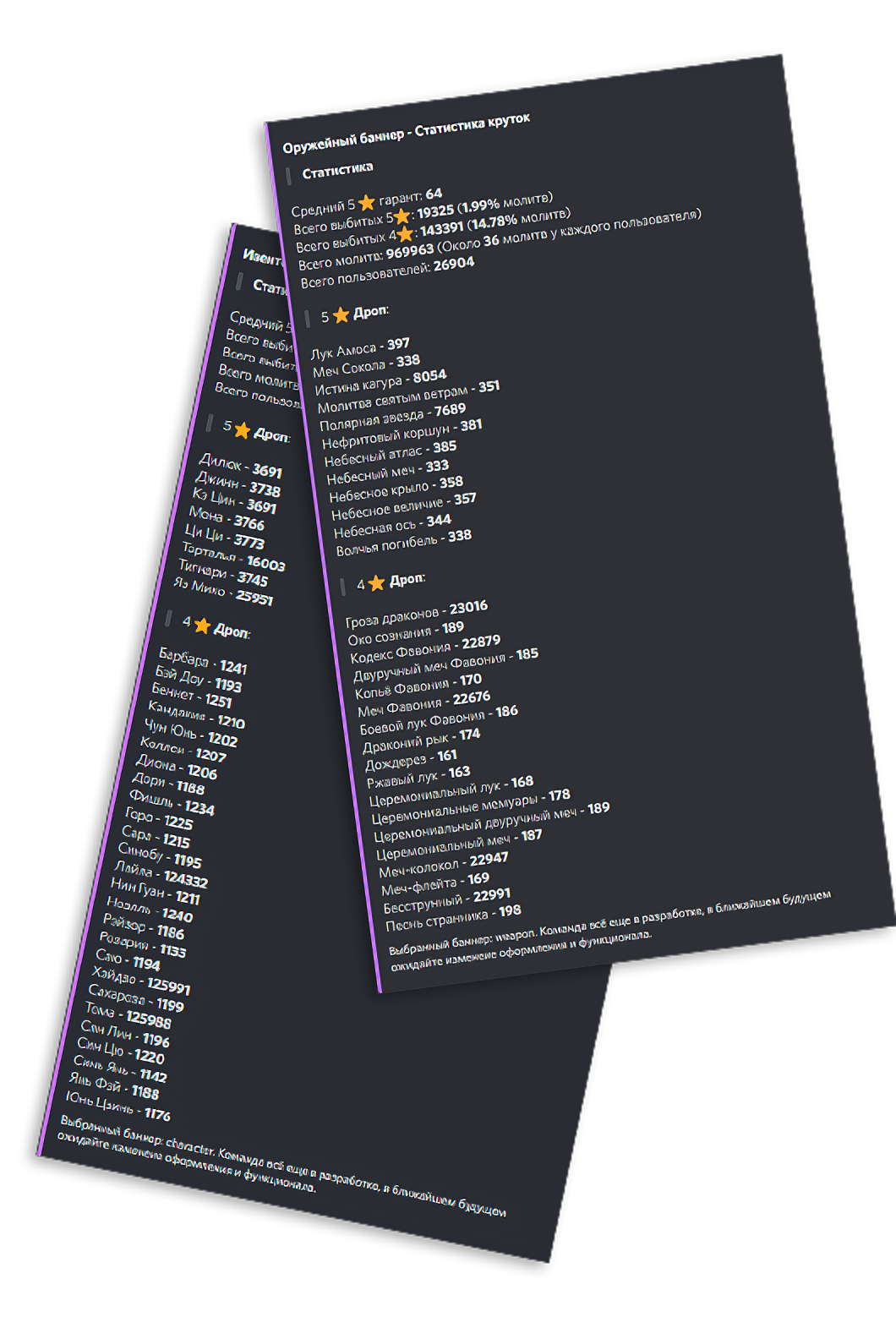Click star in weapon banner's '5 Дроп' heading
Screen dimensions: 896x1317
click(x=341, y=315)
